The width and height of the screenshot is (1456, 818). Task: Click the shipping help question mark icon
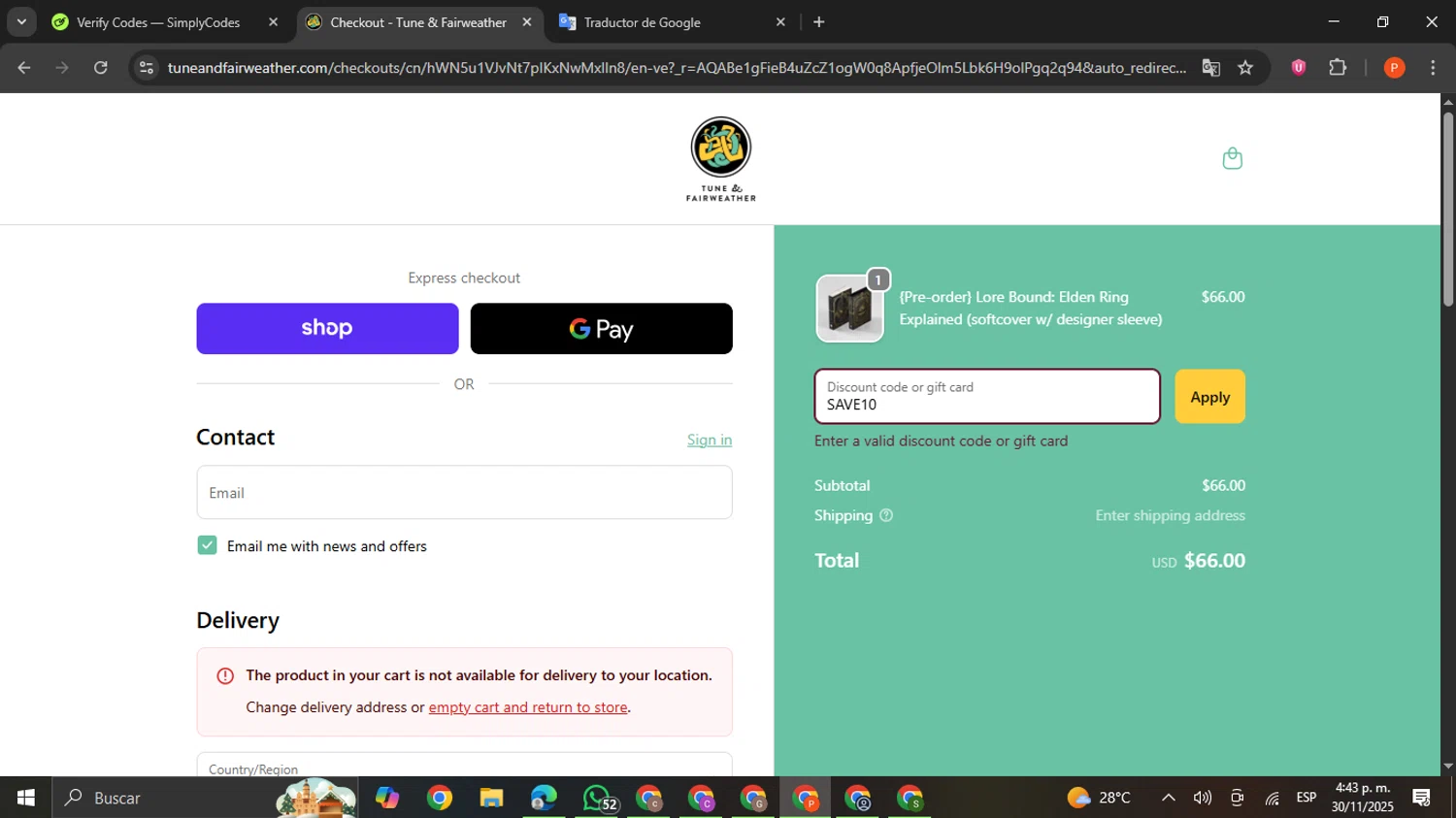tap(885, 515)
